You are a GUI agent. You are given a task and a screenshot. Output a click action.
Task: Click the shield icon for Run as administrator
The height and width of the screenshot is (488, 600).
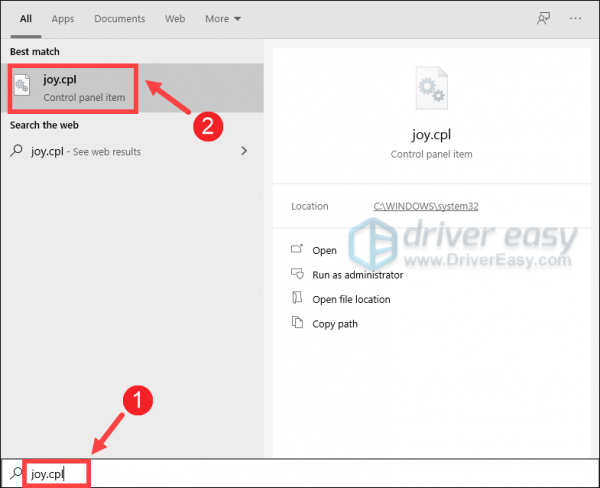(296, 274)
